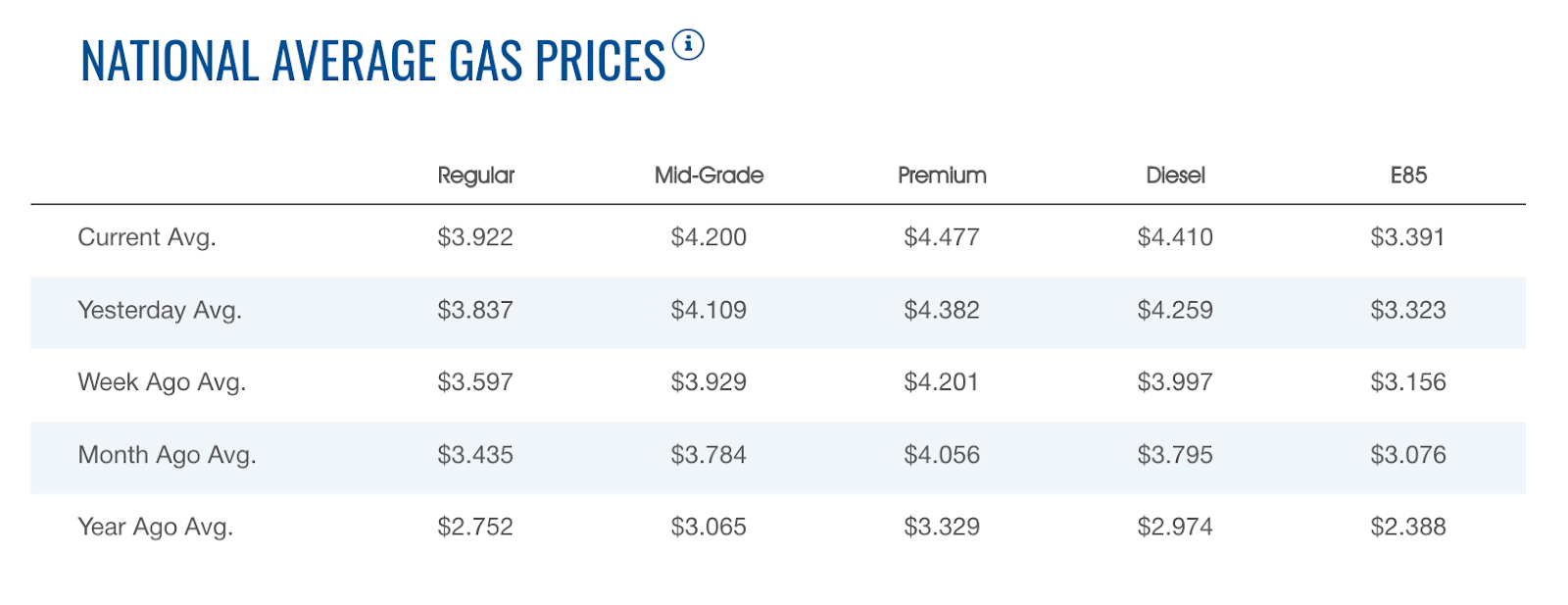Select the Premium column header
This screenshot has height=605, width=1568.
[942, 176]
